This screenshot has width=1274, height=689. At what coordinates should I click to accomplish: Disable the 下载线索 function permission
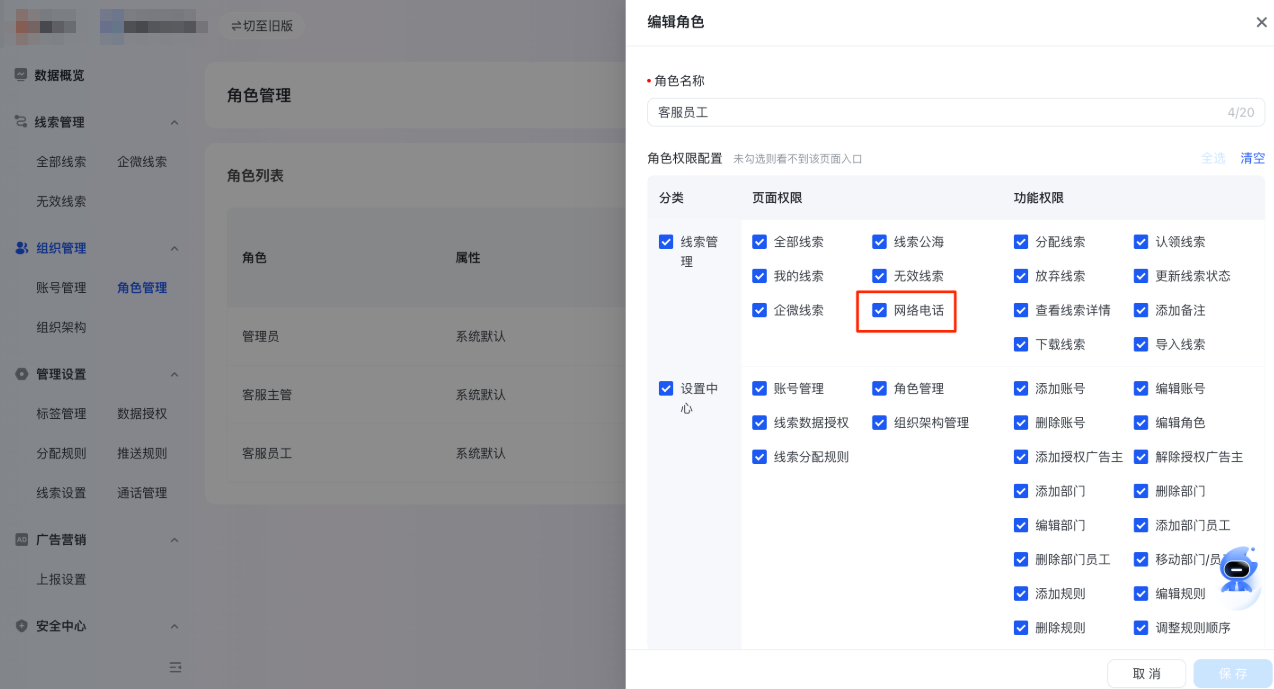coord(1021,344)
